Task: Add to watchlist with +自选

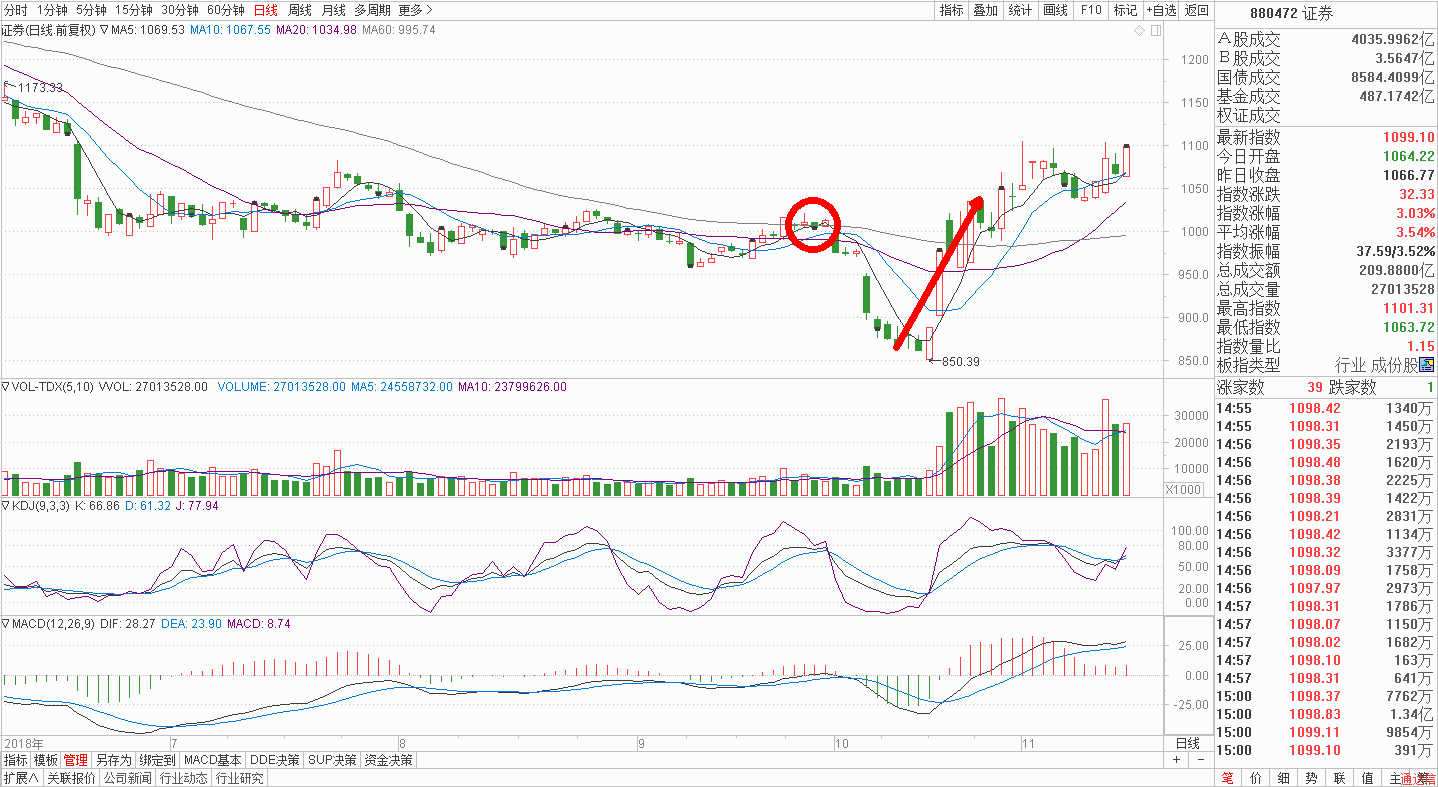Action: 1161,10
